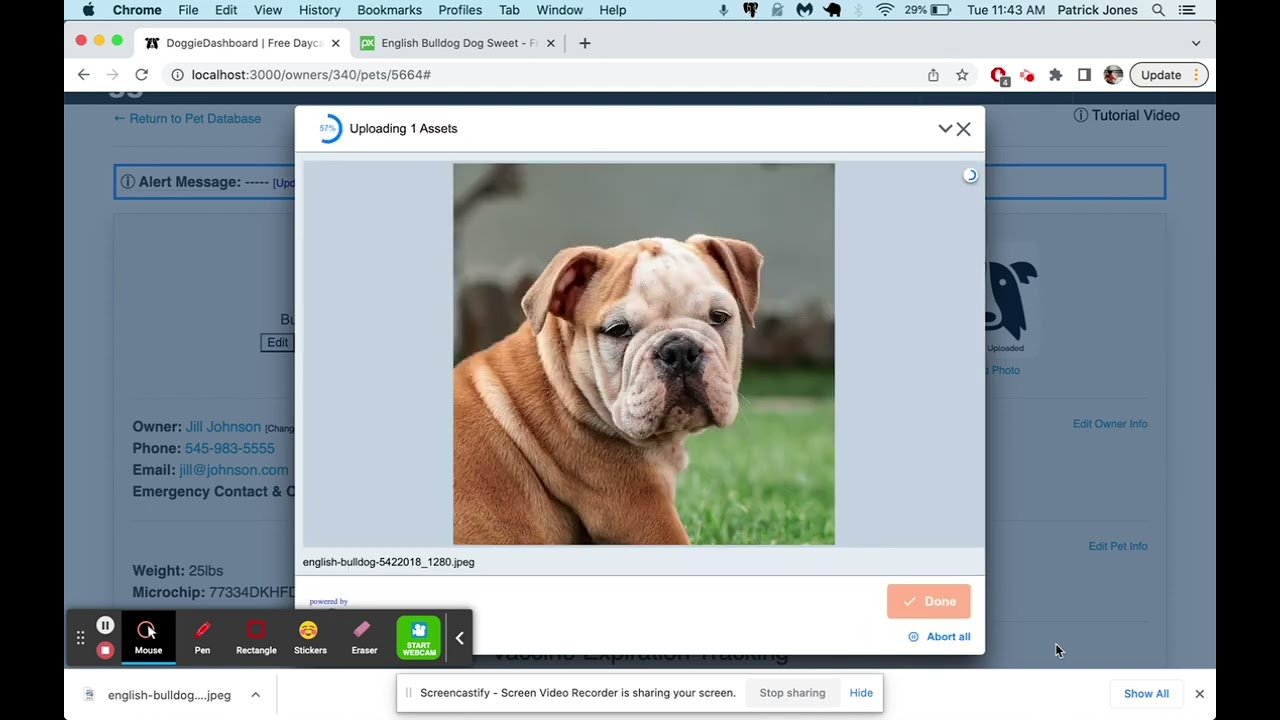The width and height of the screenshot is (1280, 720).
Task: Close the English Bulldog tab
Action: tap(550, 43)
